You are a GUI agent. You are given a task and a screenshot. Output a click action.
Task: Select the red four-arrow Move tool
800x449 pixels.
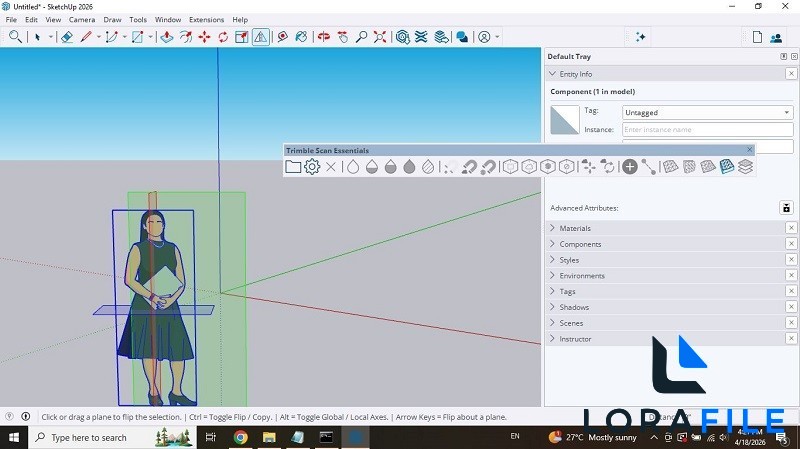[x=205, y=37]
